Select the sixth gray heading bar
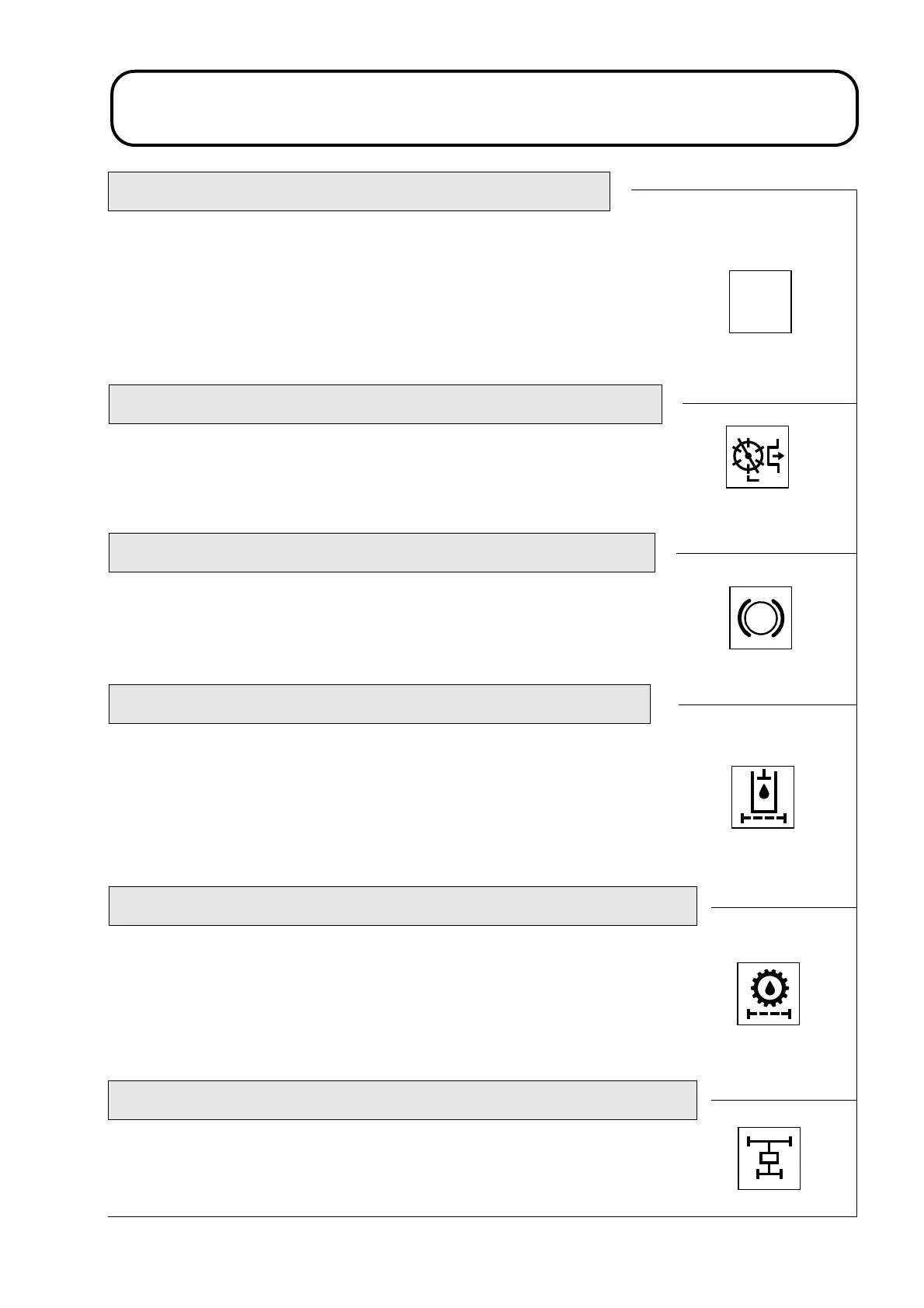 click(x=401, y=1100)
